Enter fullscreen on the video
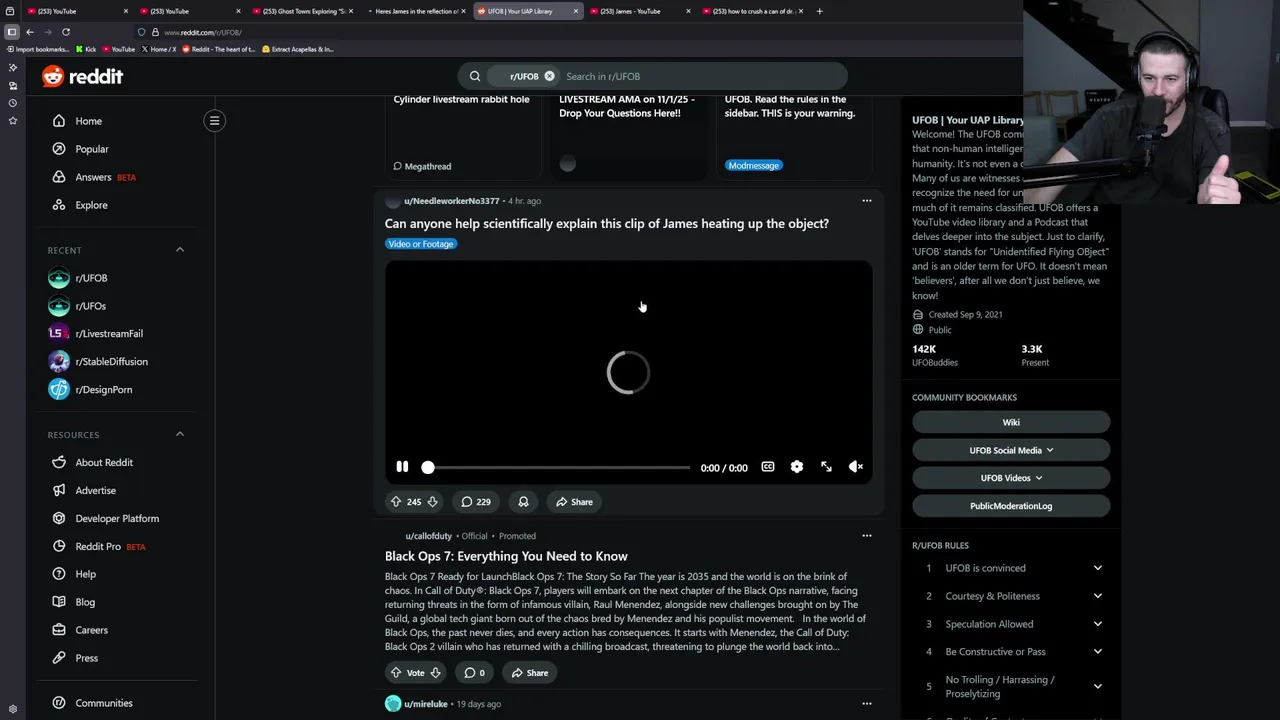Viewport: 1280px width, 720px height. pos(826,467)
